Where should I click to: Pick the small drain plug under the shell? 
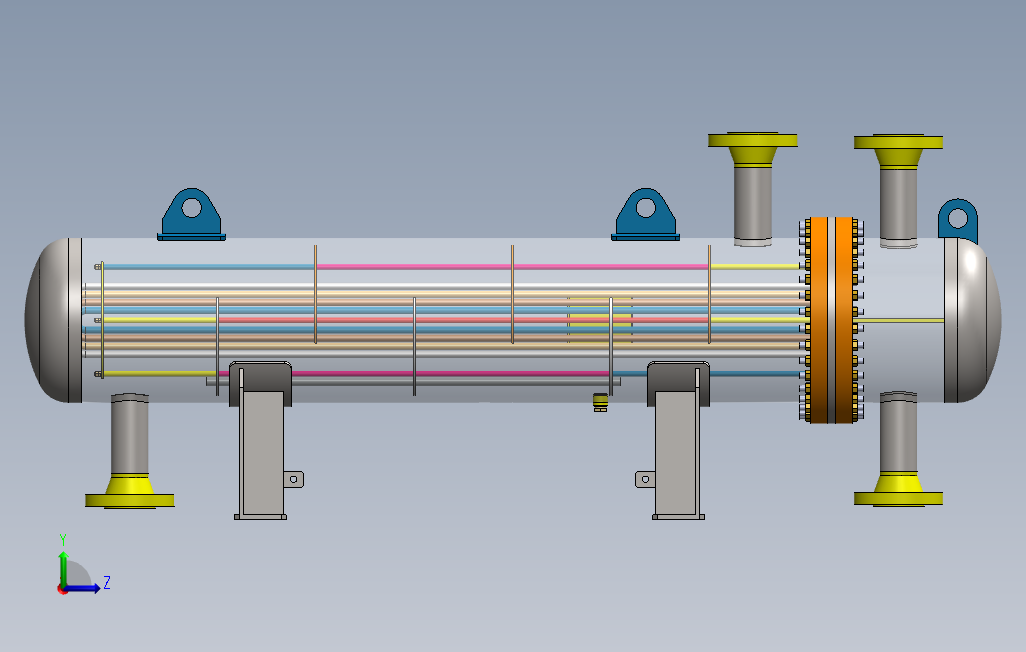[x=600, y=402]
